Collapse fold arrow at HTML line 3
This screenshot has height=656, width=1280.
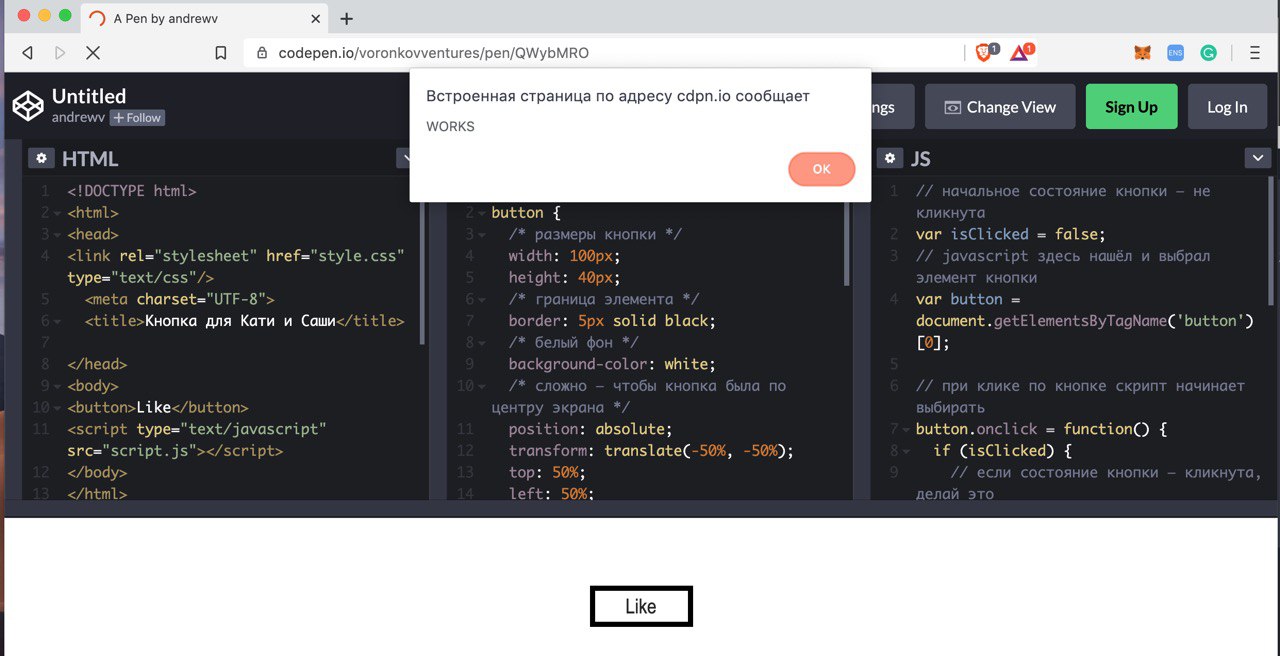pyautogui.click(x=58, y=235)
